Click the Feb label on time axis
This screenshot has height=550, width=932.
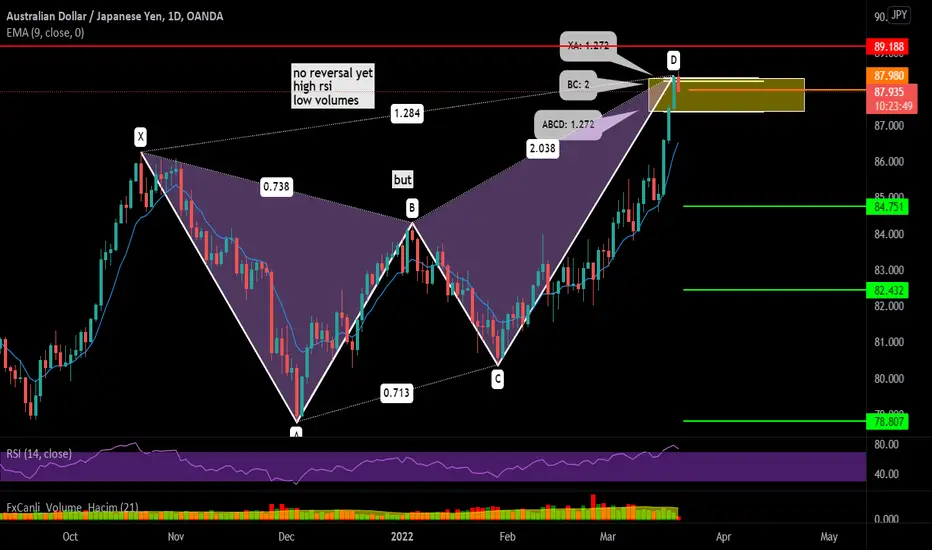507,536
